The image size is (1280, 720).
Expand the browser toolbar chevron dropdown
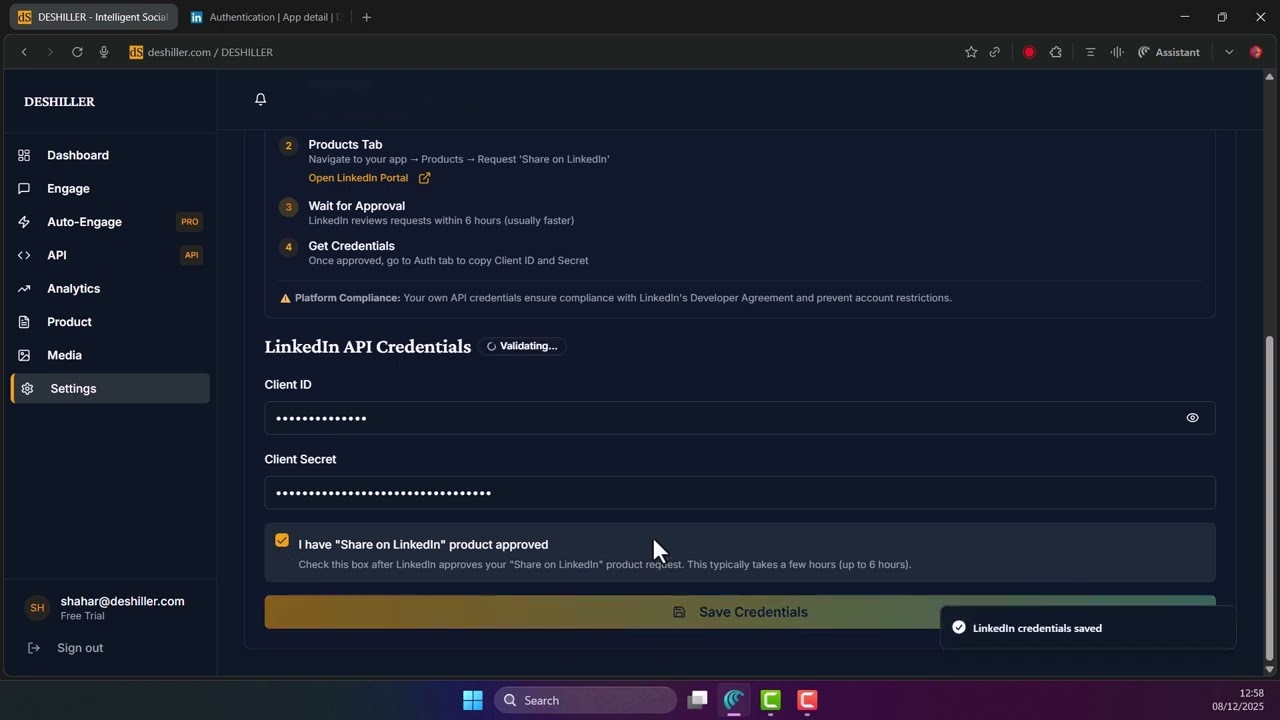tap(1229, 52)
